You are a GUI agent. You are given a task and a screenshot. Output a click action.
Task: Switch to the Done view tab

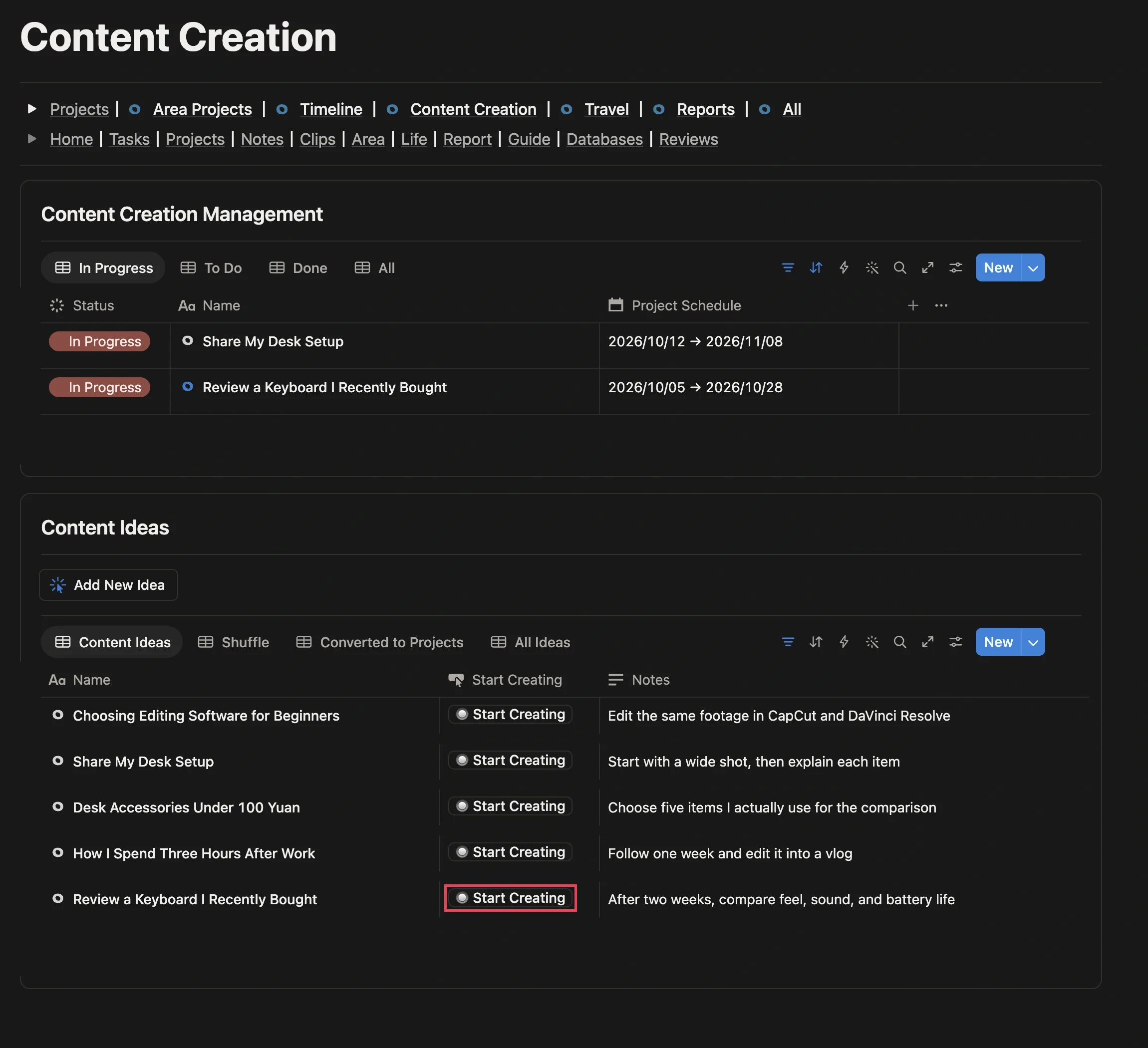(298, 267)
